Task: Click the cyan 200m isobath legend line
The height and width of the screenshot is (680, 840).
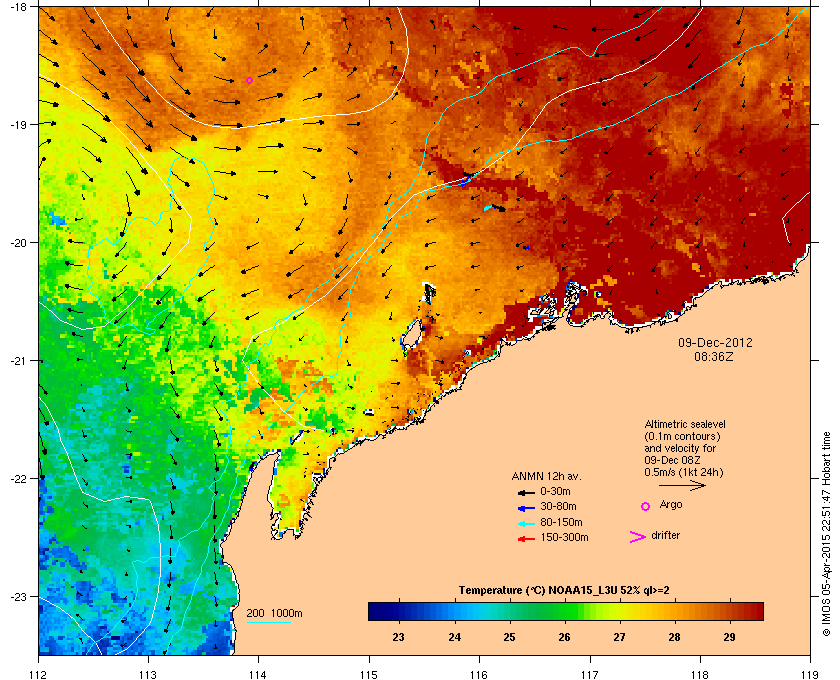Action: [268, 623]
